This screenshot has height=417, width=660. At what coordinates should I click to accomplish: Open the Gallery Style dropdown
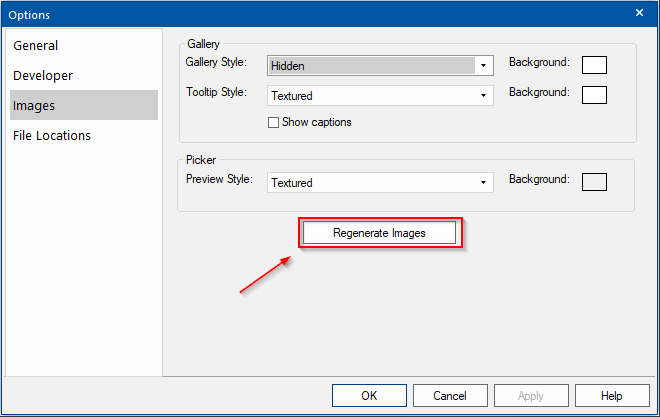pyautogui.click(x=380, y=66)
